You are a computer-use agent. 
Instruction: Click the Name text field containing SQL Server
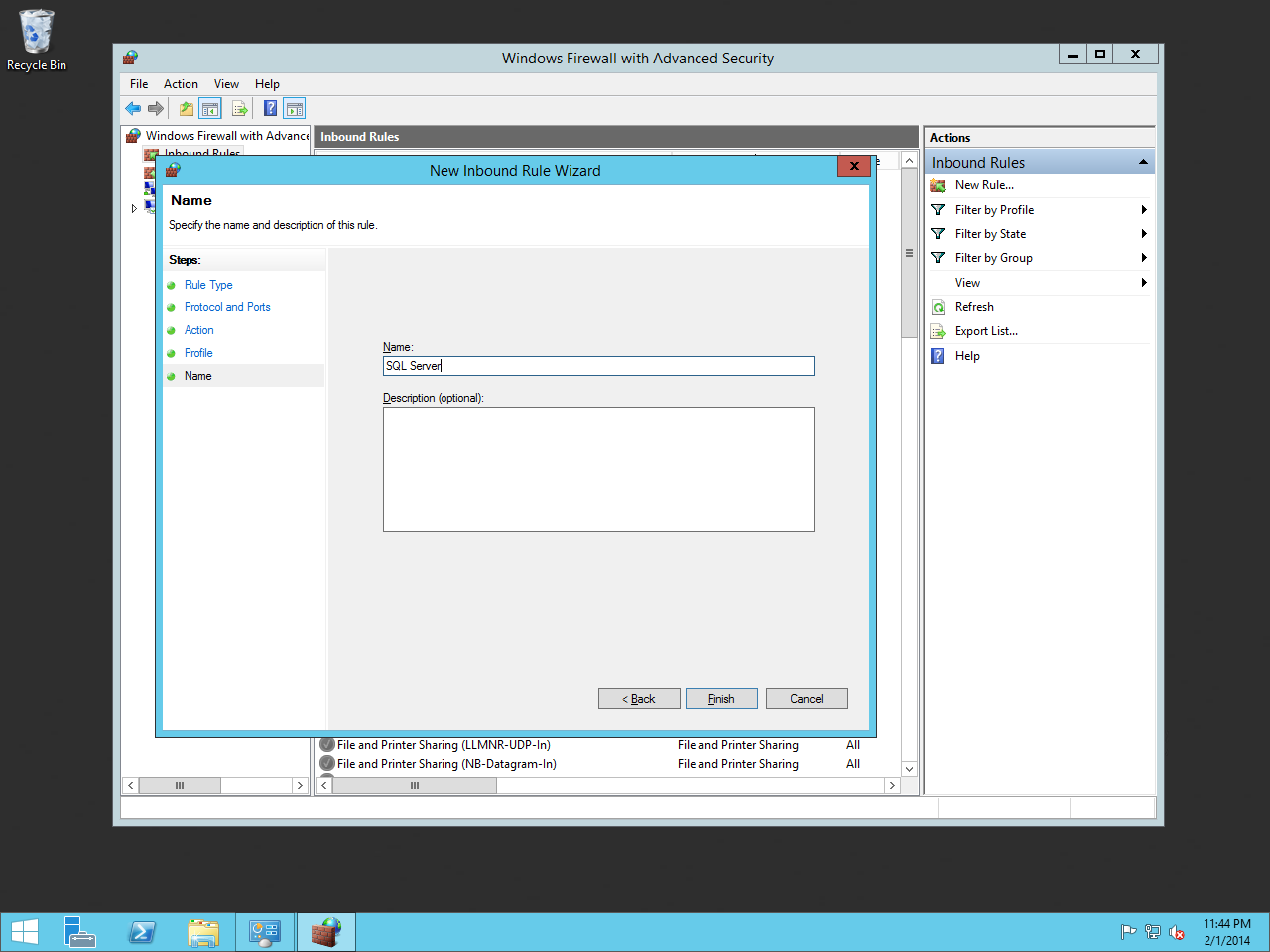click(x=598, y=366)
